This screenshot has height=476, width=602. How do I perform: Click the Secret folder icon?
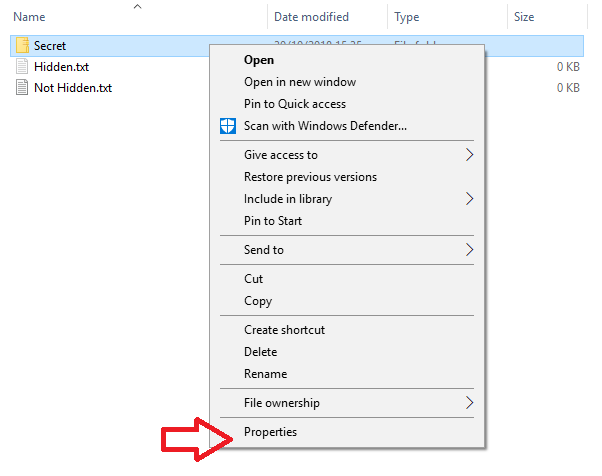click(x=22, y=45)
